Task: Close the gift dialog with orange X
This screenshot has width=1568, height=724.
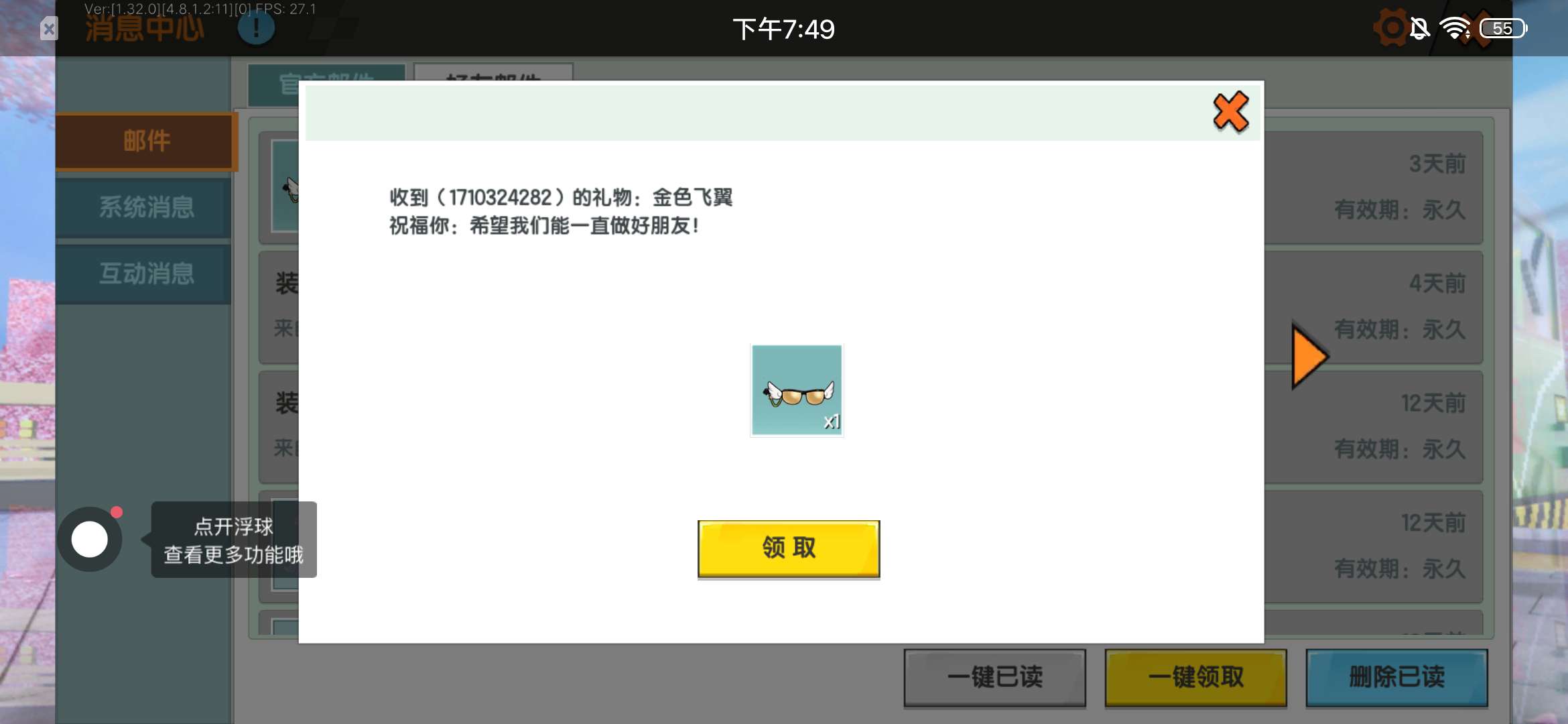Action: [x=1230, y=111]
